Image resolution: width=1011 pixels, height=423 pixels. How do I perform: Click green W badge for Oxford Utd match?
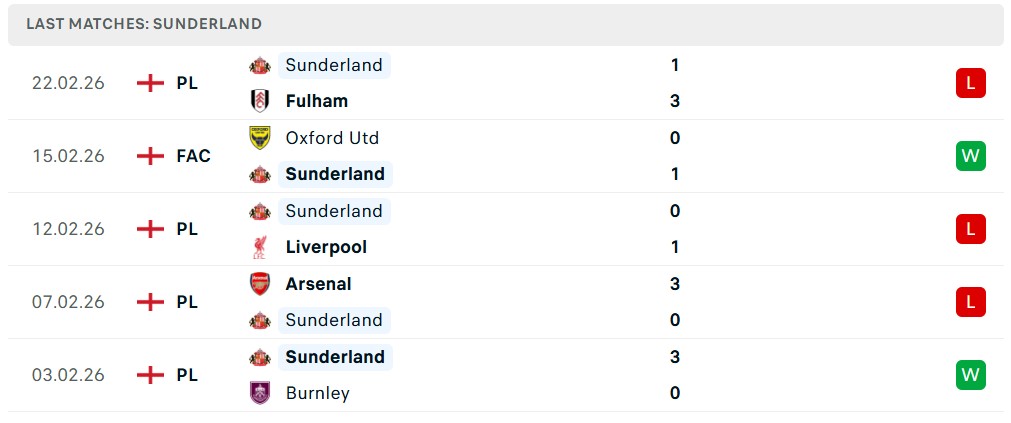(x=970, y=156)
